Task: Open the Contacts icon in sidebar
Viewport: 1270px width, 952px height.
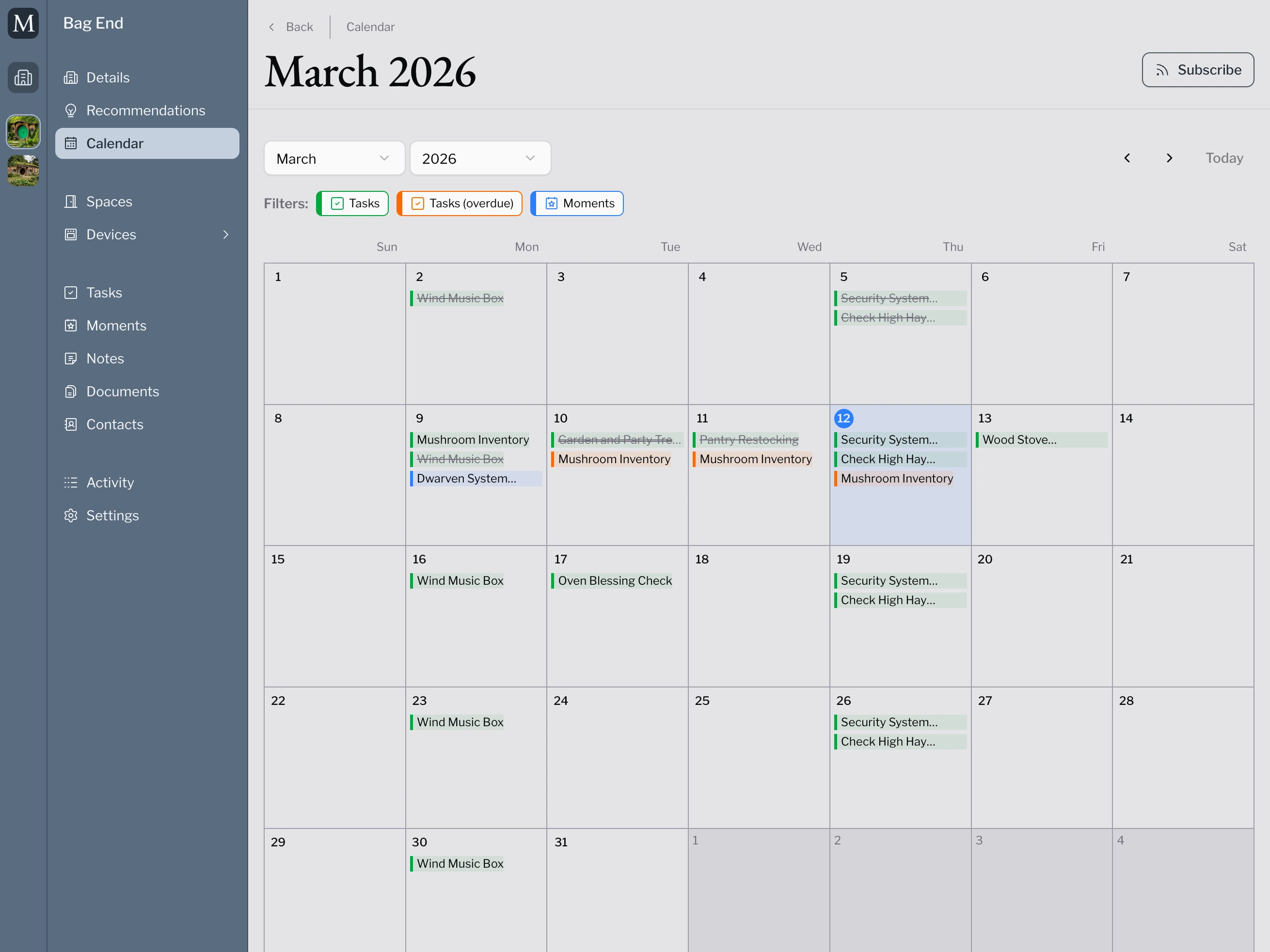Action: click(x=71, y=424)
